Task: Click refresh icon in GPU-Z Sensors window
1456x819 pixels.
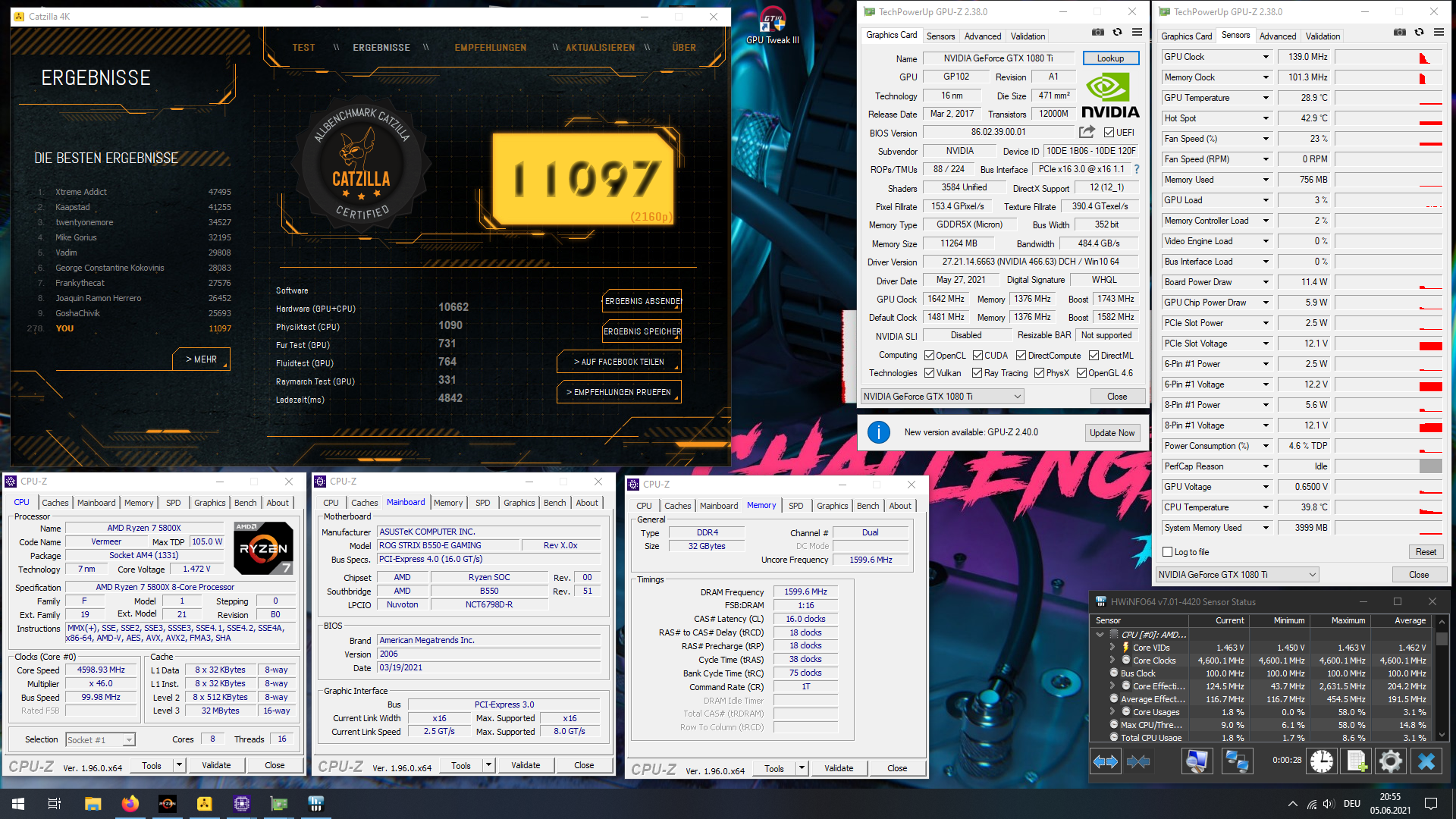Action: click(1419, 32)
